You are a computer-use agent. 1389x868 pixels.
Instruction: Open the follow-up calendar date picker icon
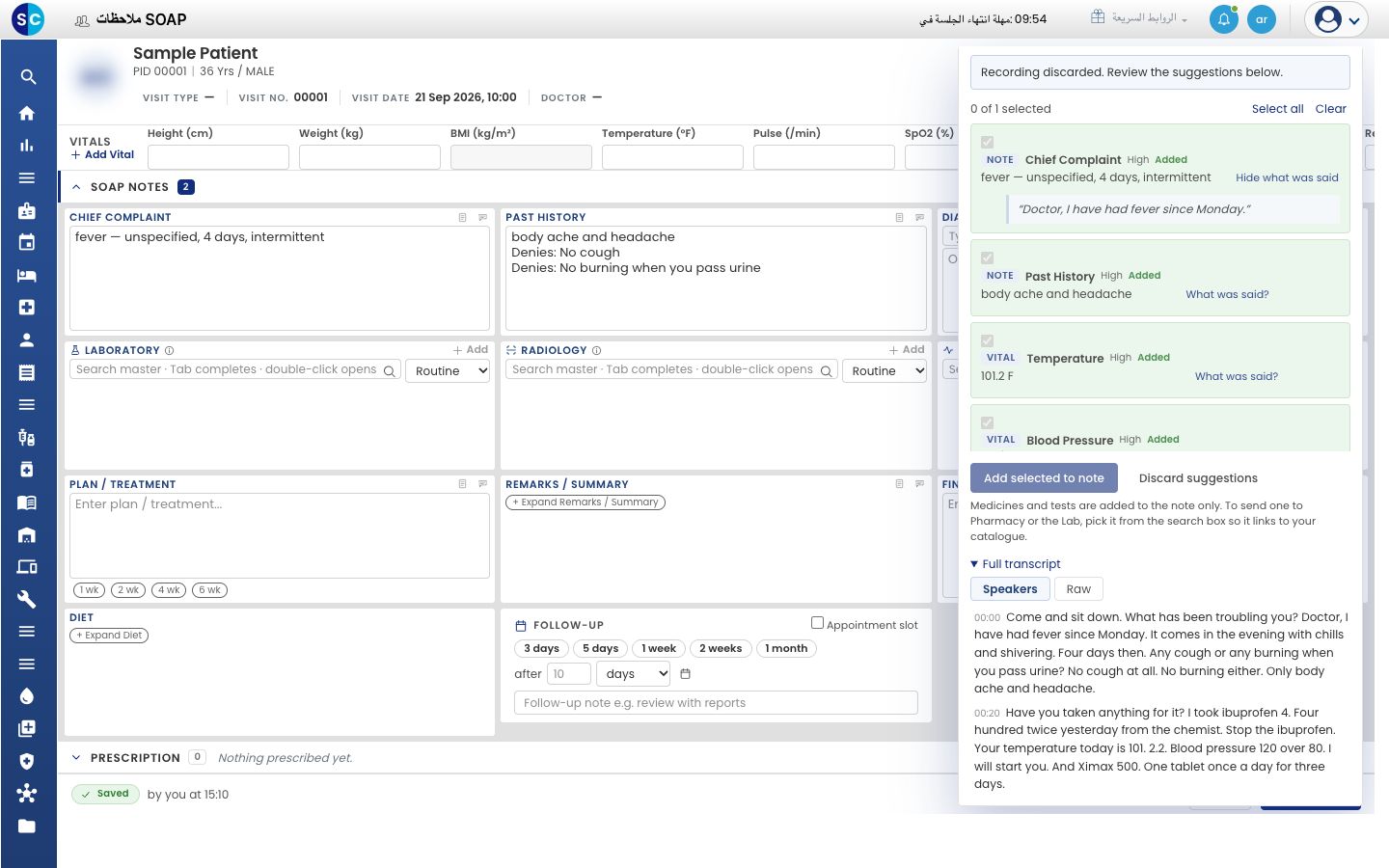[686, 674]
